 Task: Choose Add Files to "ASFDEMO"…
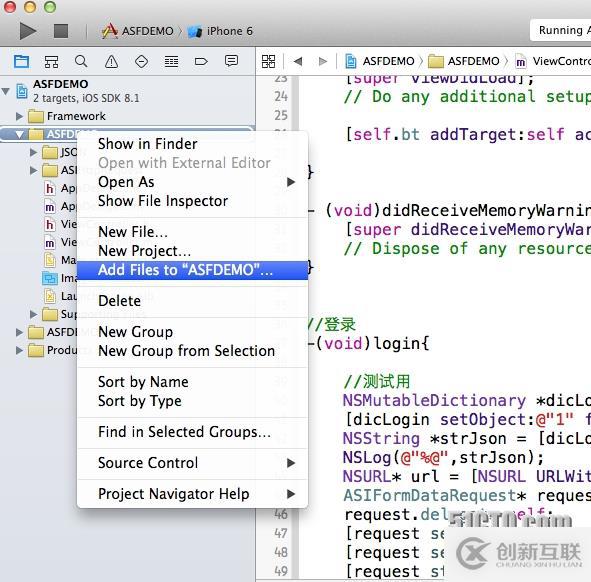(192, 270)
